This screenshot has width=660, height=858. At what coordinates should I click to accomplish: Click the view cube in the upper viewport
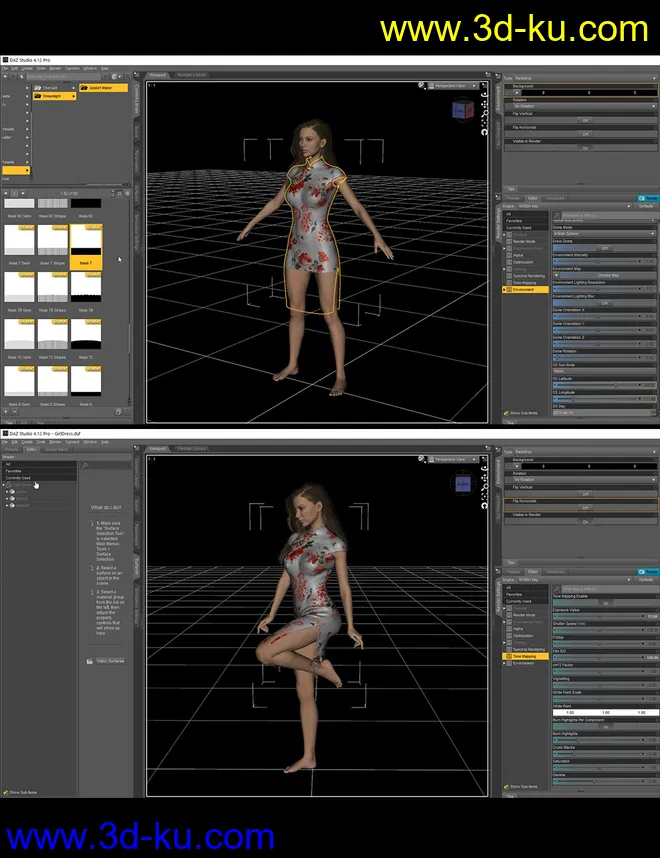click(463, 110)
